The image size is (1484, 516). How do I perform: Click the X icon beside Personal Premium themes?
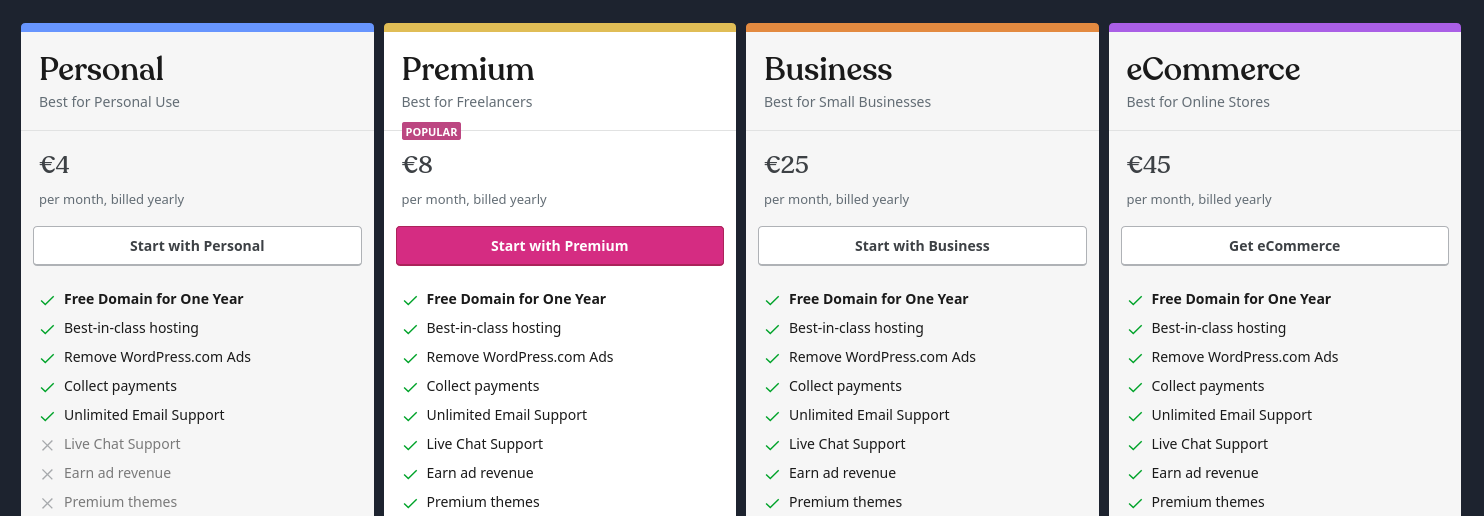47,503
